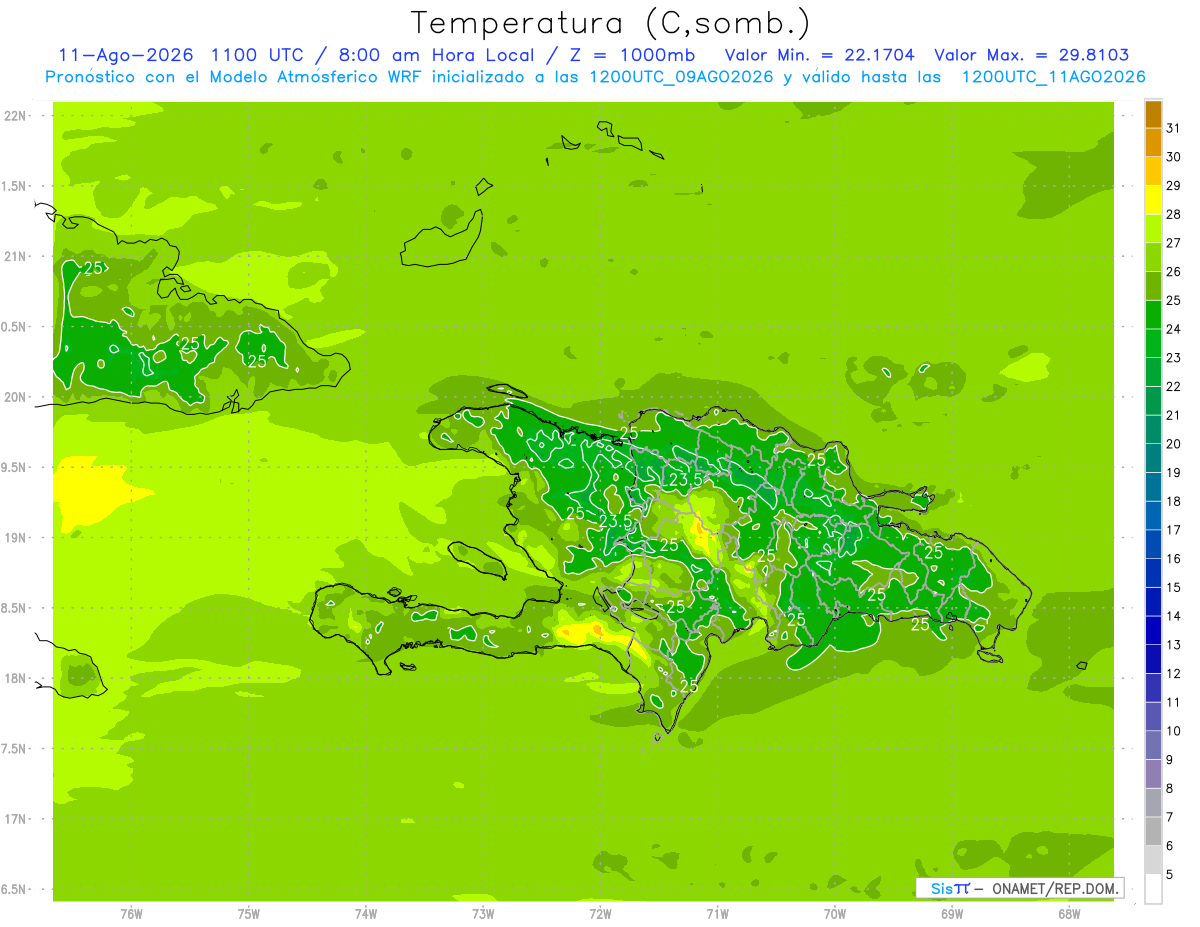Select the blue legend swatch between 15 and 16

pos(1153,573)
